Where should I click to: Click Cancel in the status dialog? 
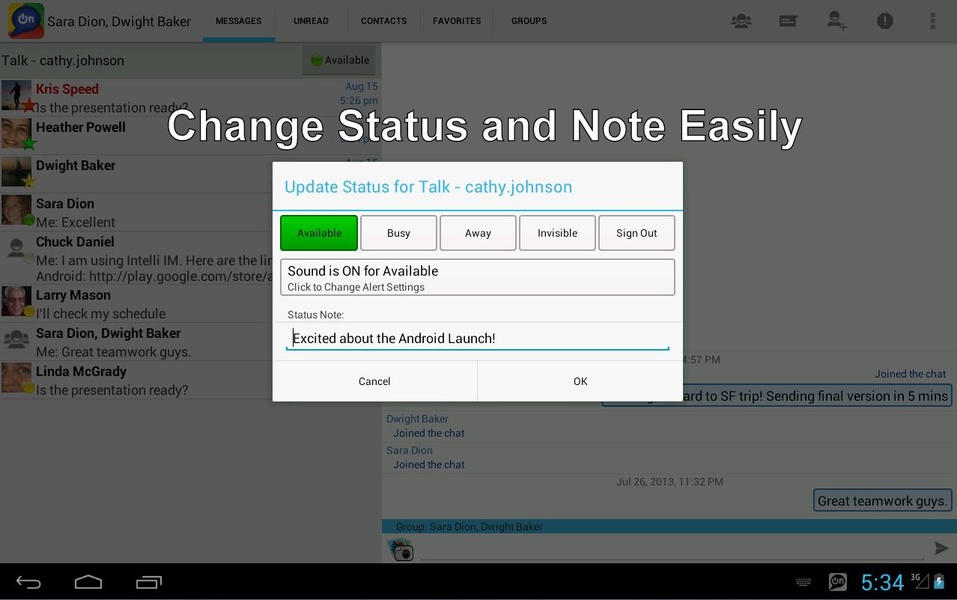(x=375, y=381)
